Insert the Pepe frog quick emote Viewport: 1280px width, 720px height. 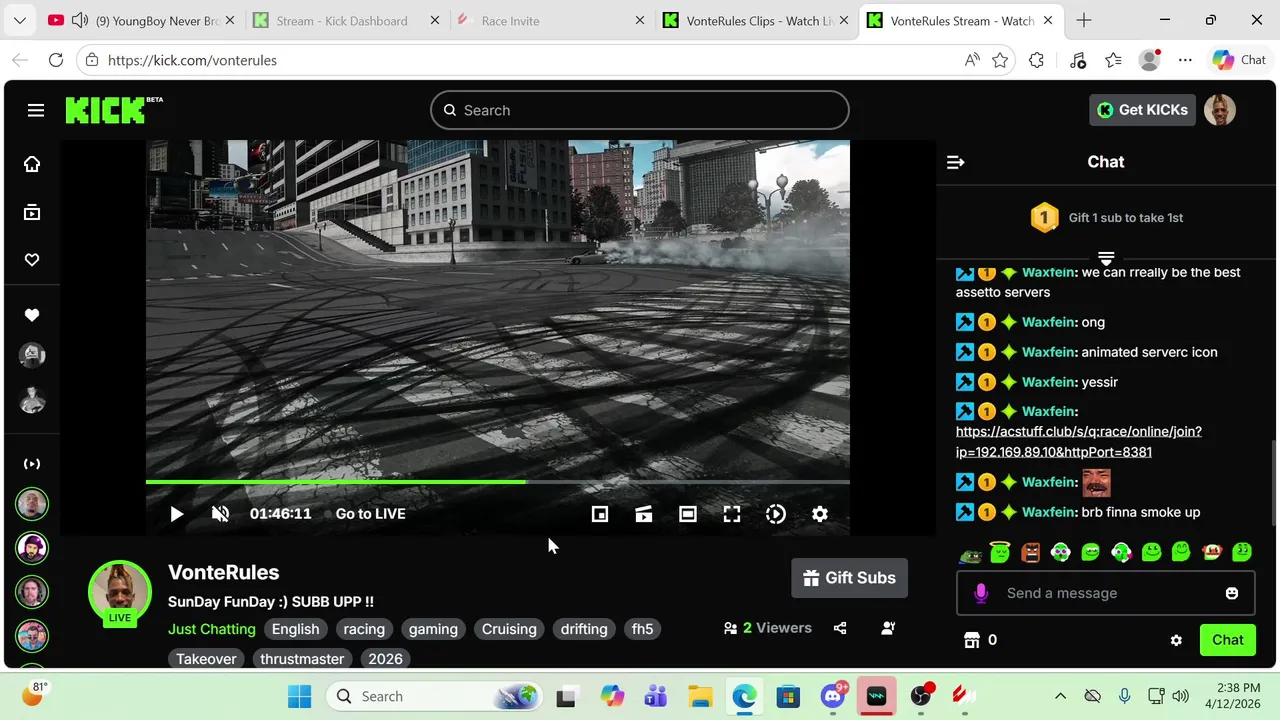[970, 552]
